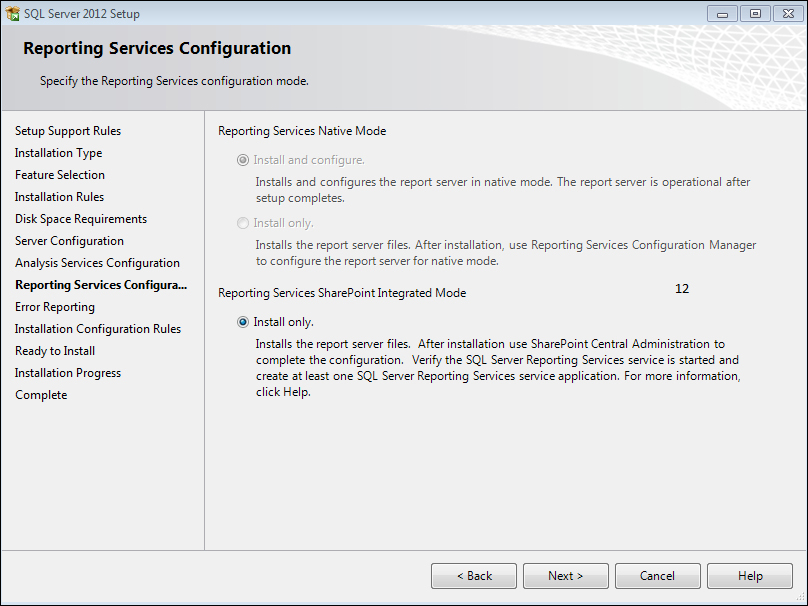Select Ready to Install step
The image size is (808, 606).
coord(55,351)
